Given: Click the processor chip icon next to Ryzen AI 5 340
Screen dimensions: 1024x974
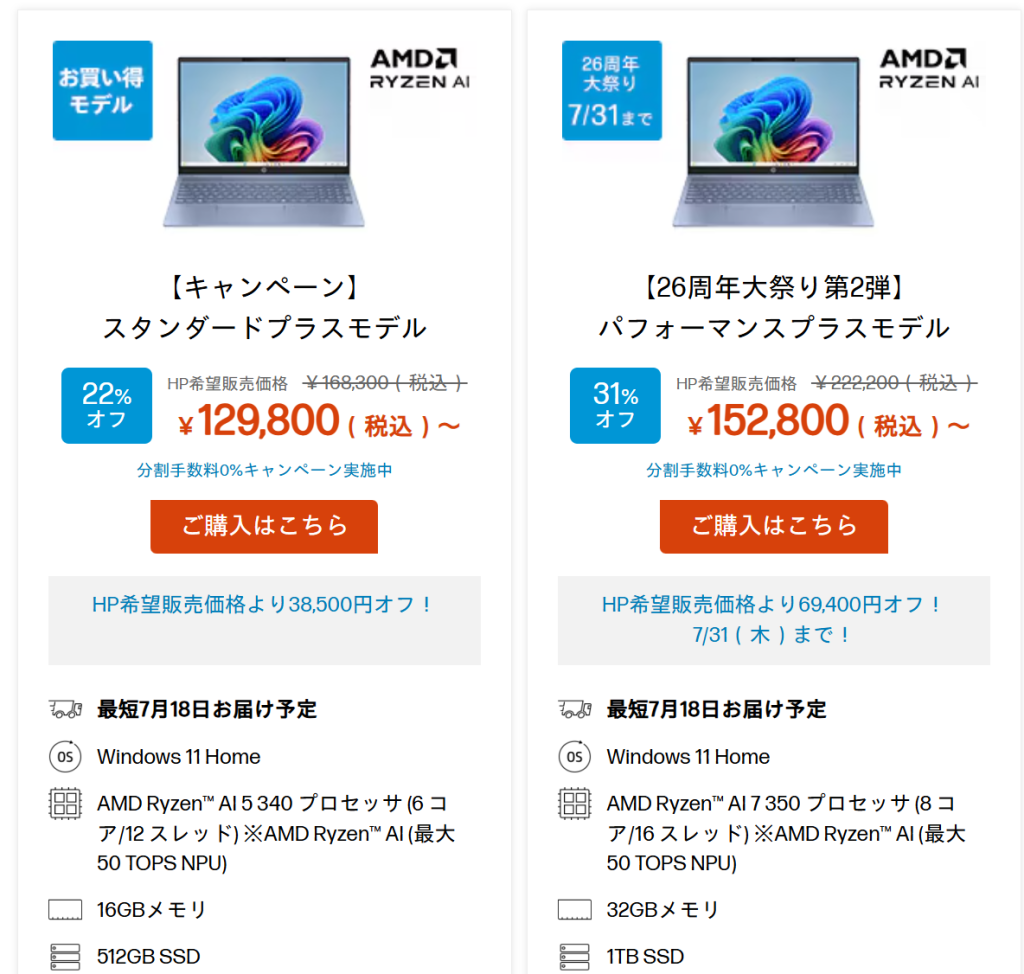Looking at the screenshot, I should coord(65,804).
